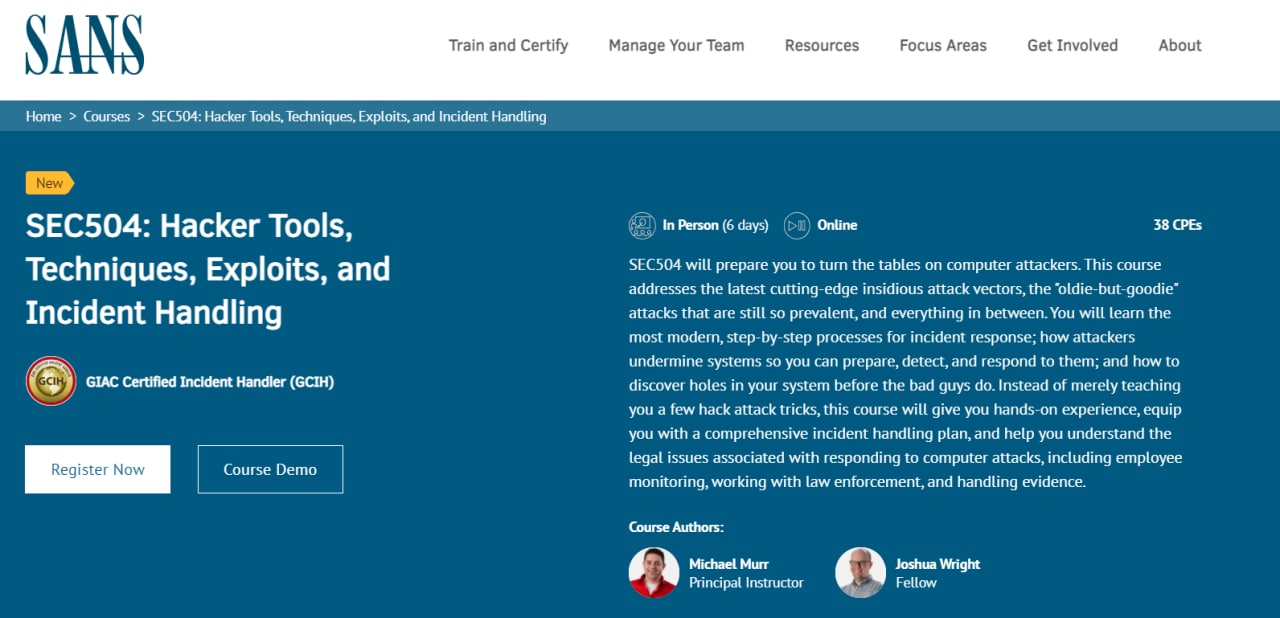Screen dimensions: 1280x618
Task: Select the In Person (6 days) label
Action: [715, 225]
